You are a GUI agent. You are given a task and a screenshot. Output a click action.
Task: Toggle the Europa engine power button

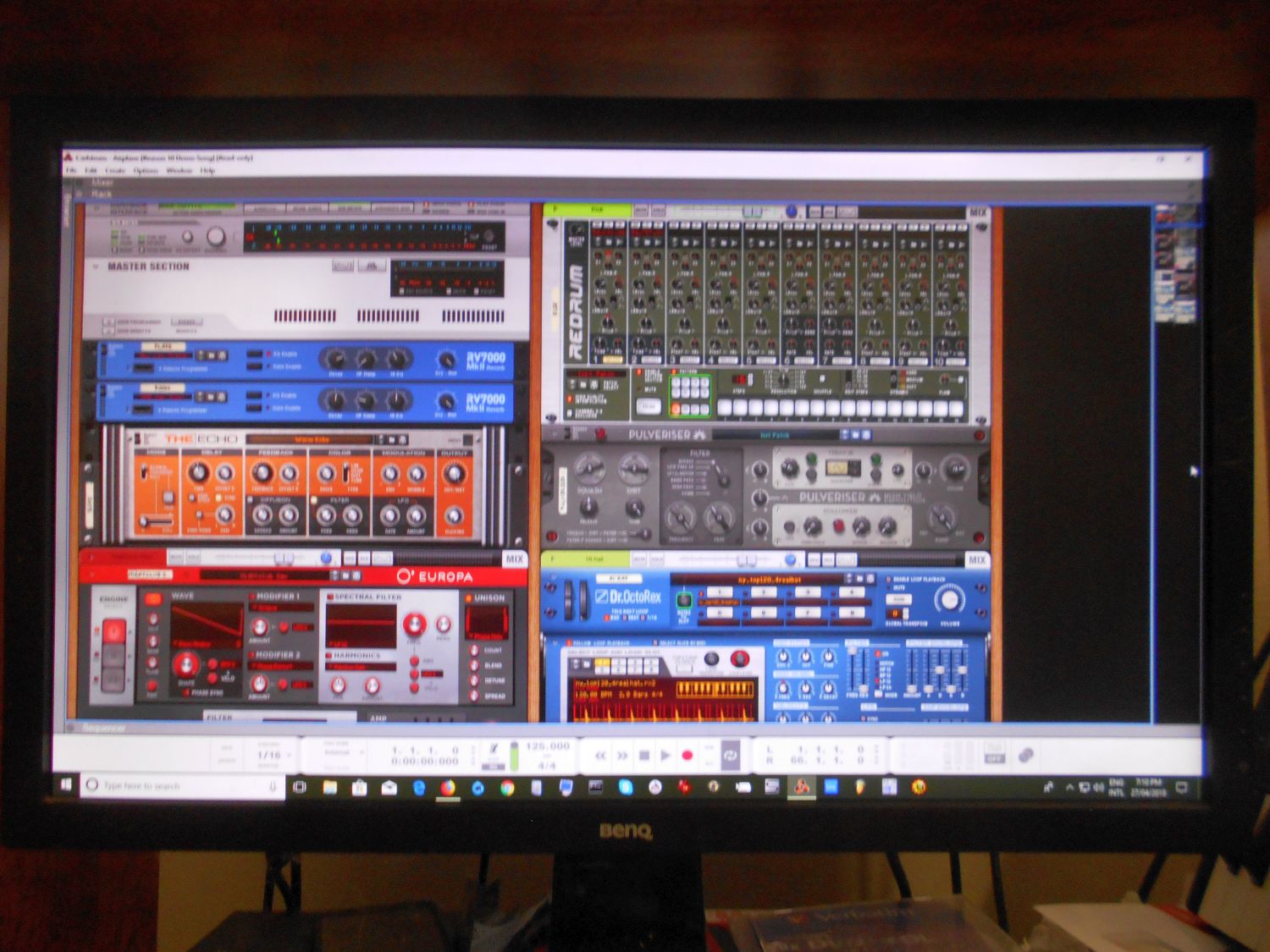click(x=115, y=630)
